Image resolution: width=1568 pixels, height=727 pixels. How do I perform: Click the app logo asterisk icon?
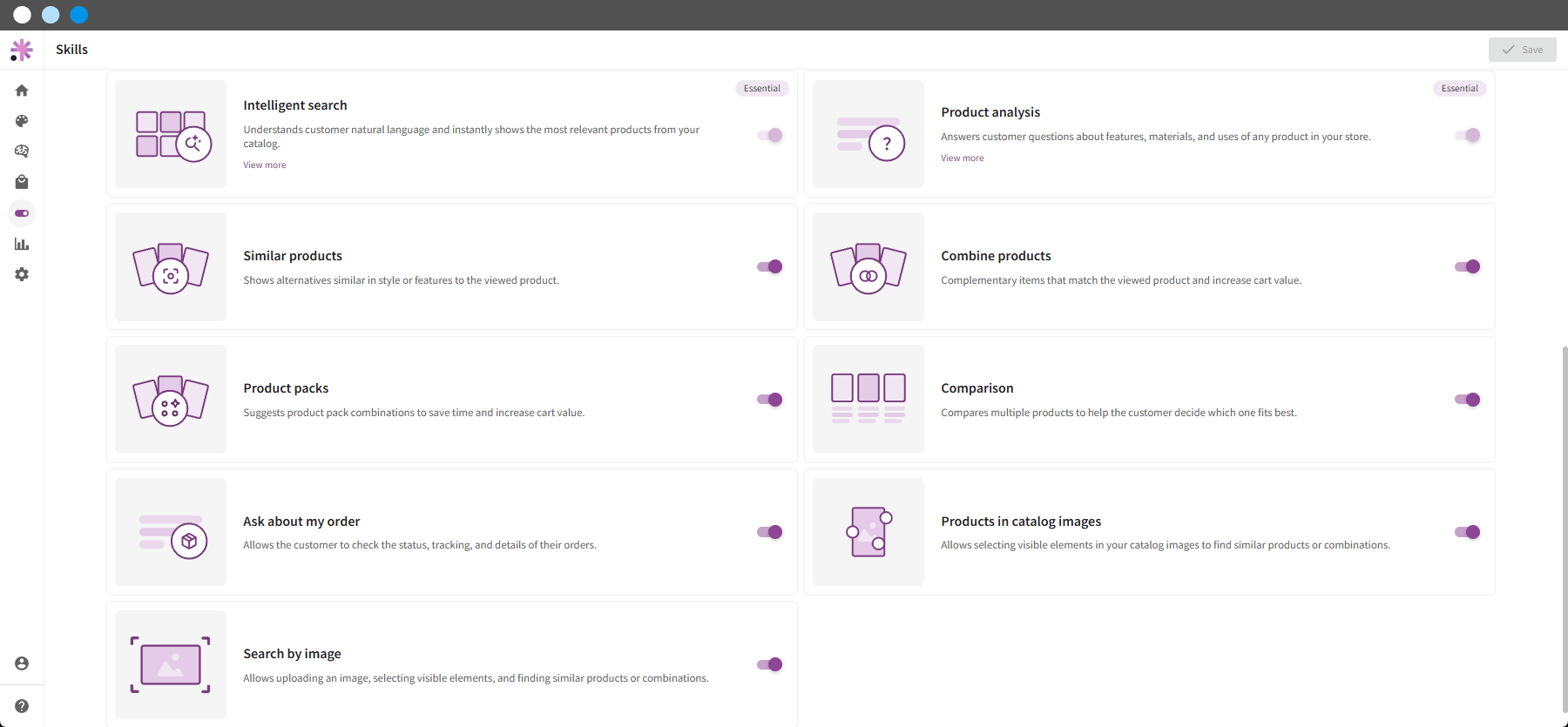click(22, 50)
